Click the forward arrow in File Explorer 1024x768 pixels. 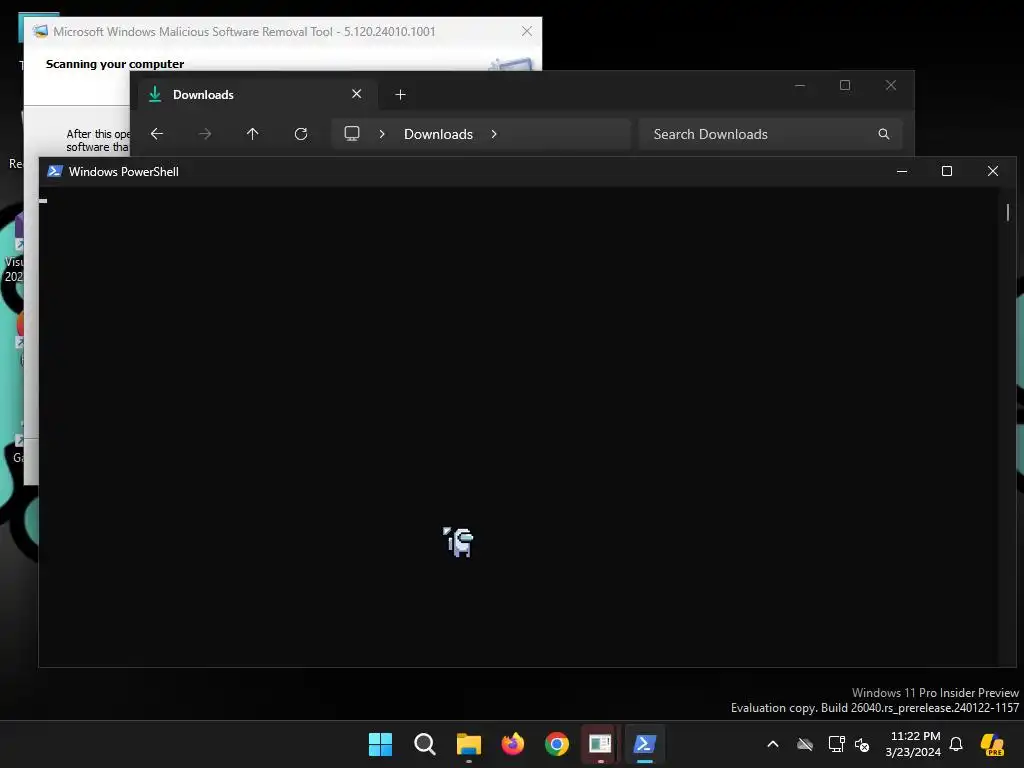[204, 134]
